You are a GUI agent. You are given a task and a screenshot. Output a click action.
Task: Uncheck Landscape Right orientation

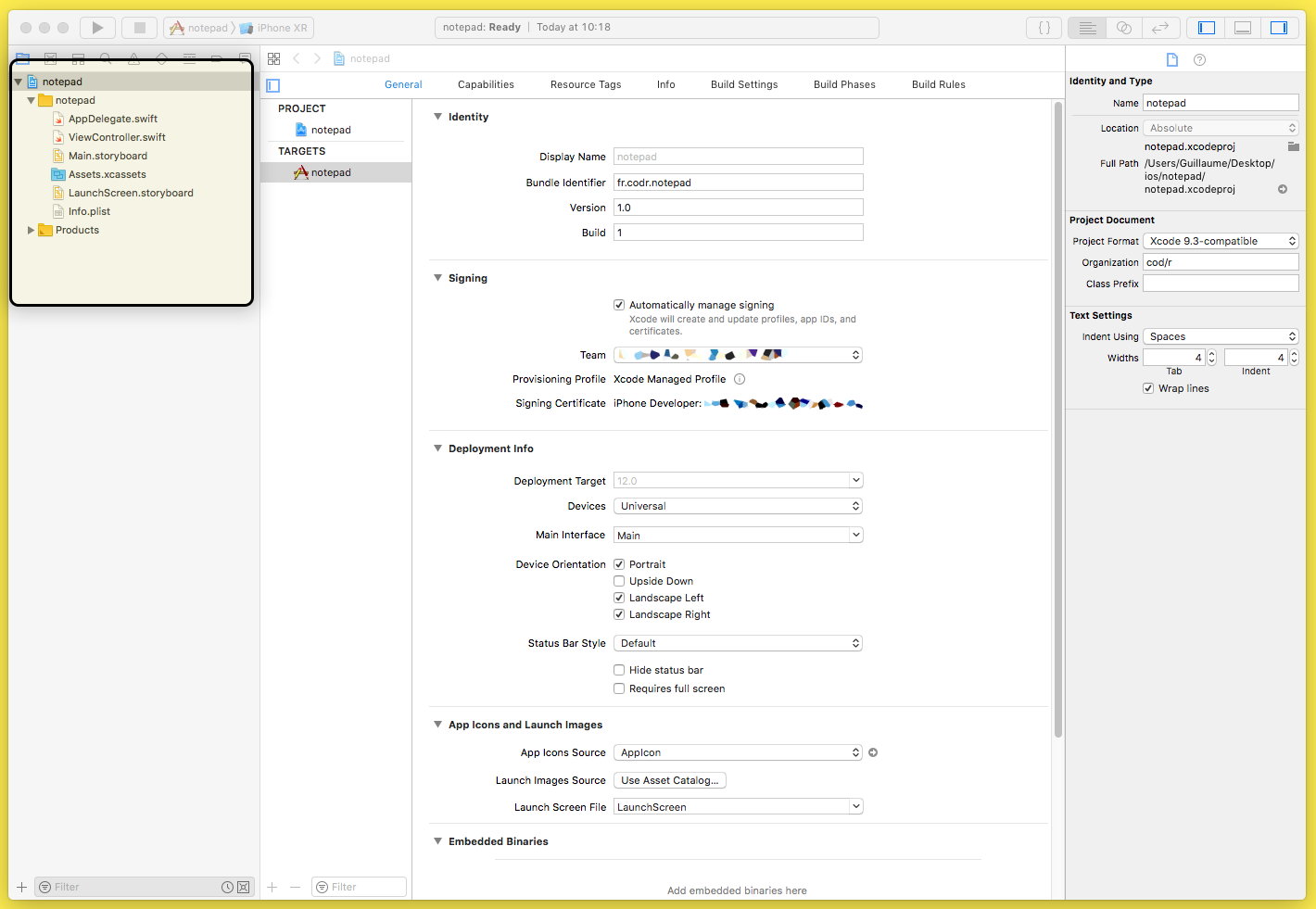pyautogui.click(x=619, y=614)
